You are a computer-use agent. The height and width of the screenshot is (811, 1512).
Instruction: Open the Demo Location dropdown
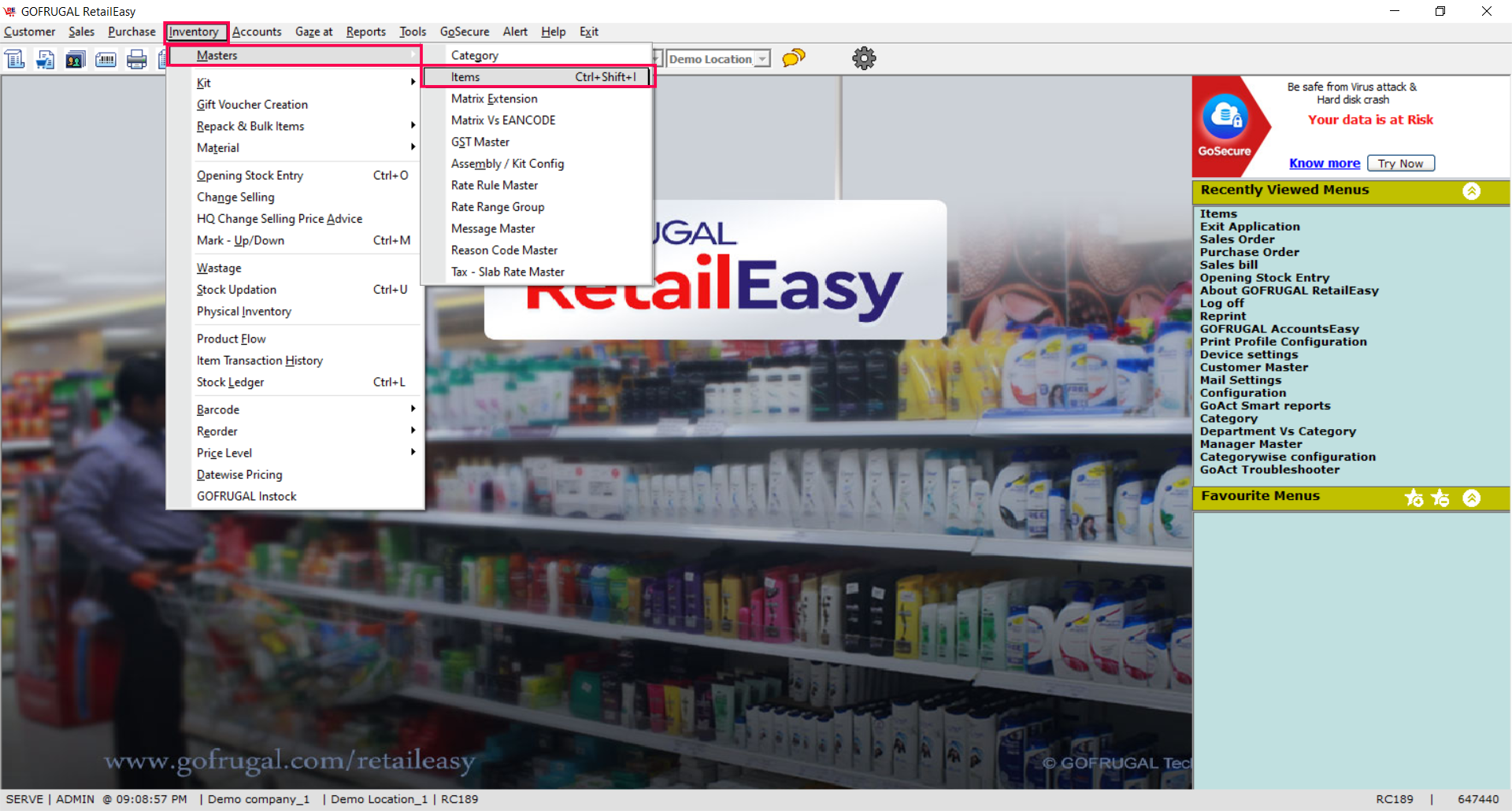coord(762,59)
